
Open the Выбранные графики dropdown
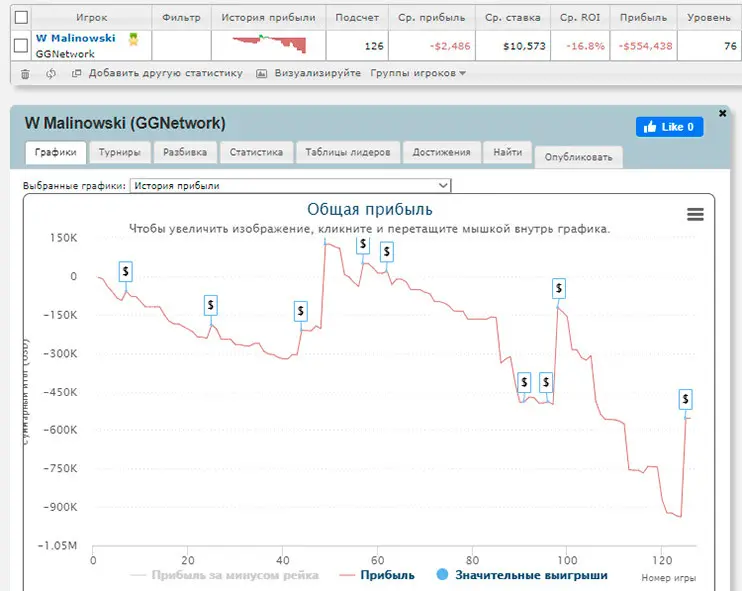point(290,186)
